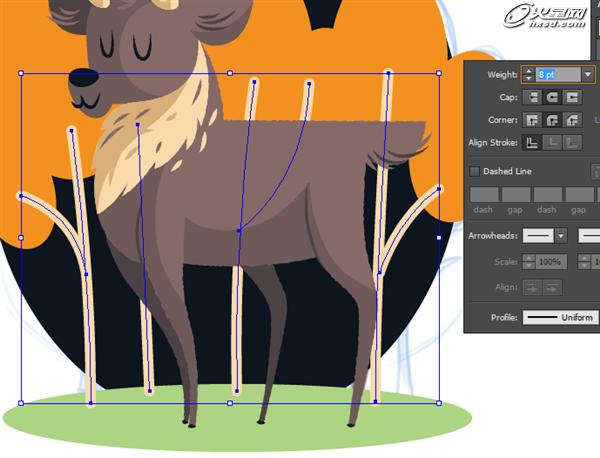Enable the Dashed Line checkbox
The width and height of the screenshot is (600, 458).
(x=474, y=171)
